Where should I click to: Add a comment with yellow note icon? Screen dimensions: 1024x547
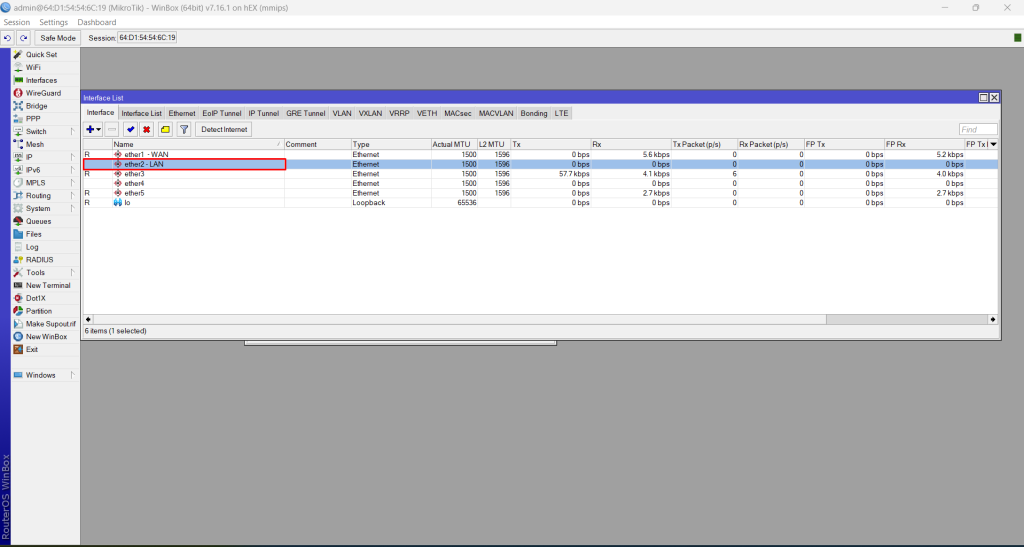click(x=165, y=129)
